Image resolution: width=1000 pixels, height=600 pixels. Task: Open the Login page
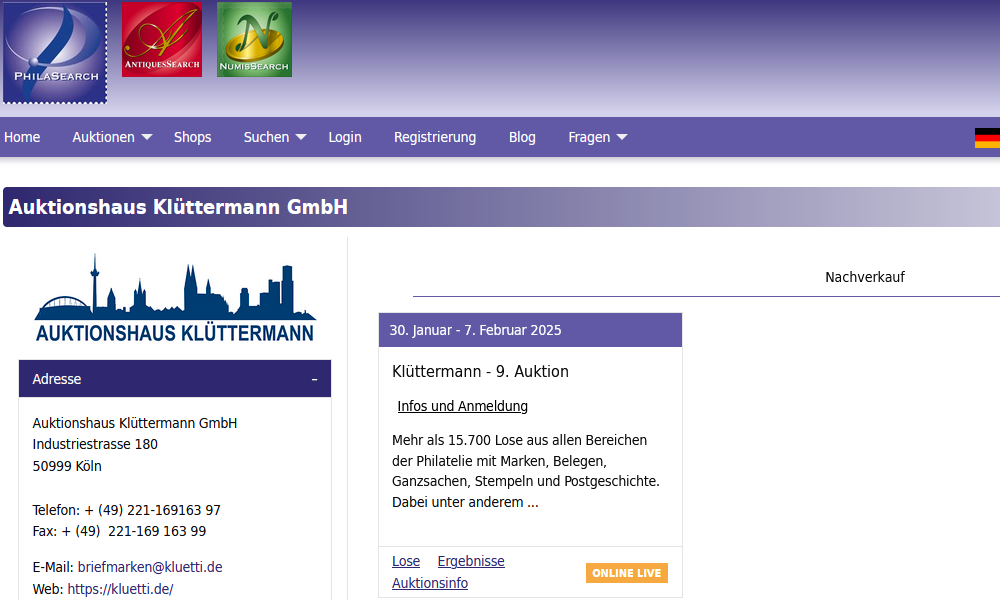tap(345, 137)
